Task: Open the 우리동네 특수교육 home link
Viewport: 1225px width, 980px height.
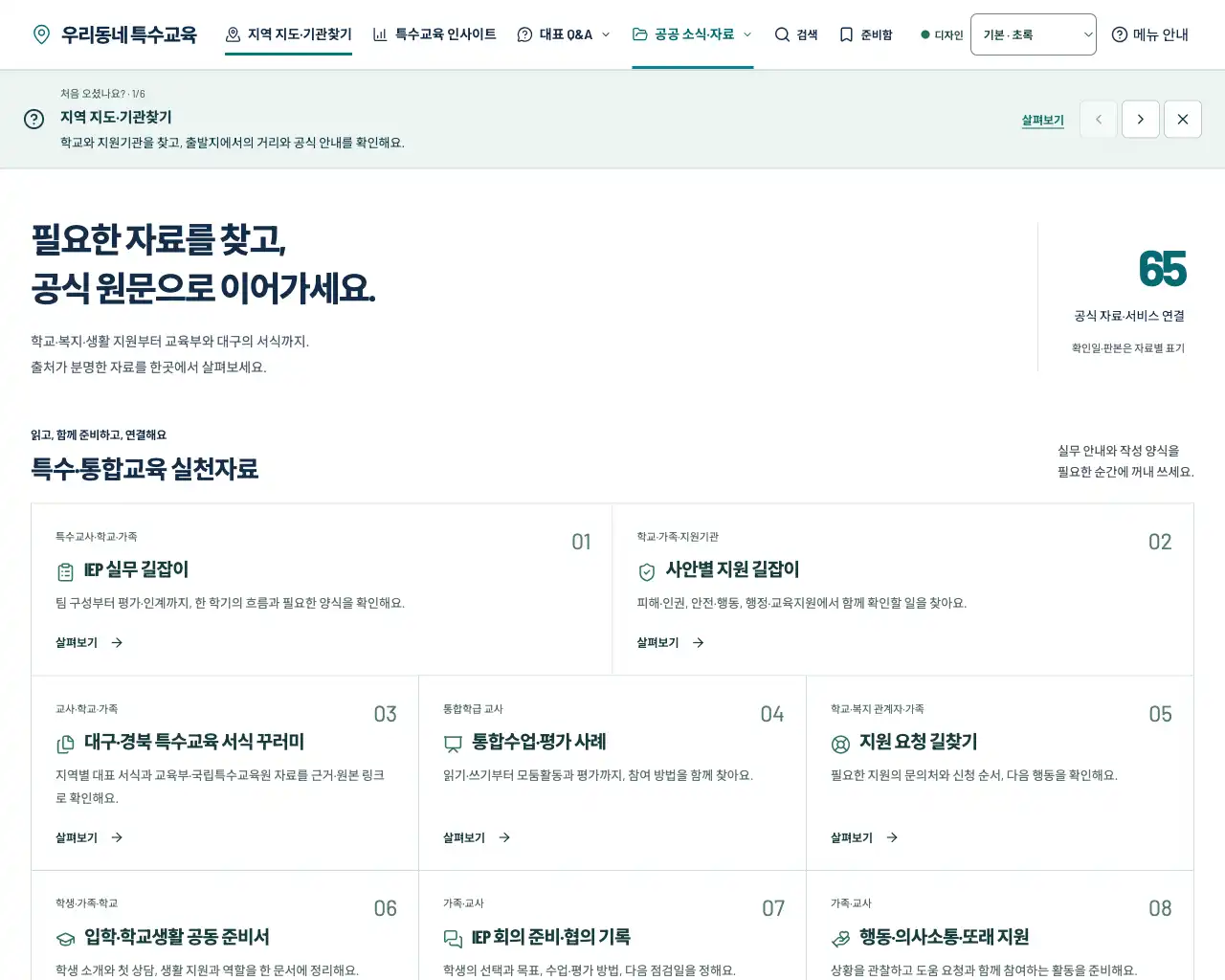Action: pyautogui.click(x=115, y=34)
